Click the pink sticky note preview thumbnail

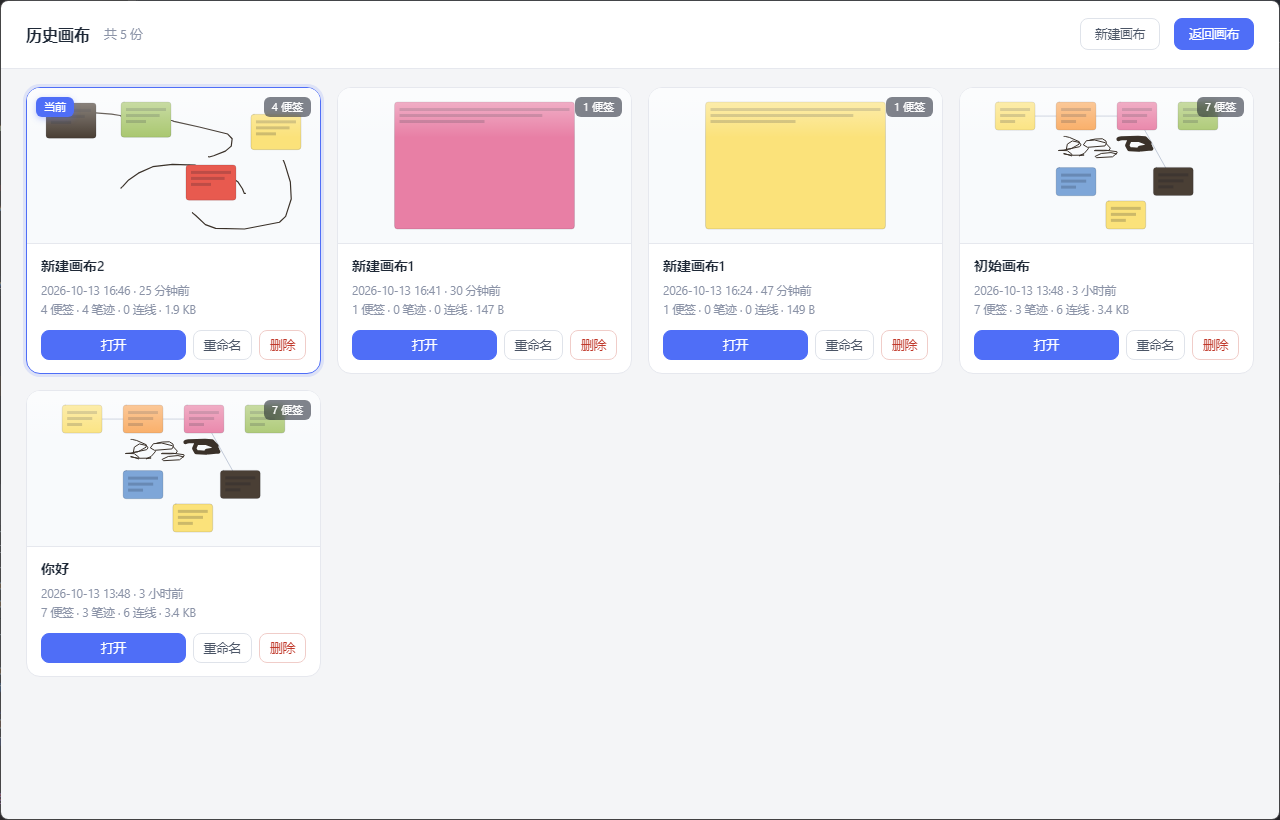point(484,166)
